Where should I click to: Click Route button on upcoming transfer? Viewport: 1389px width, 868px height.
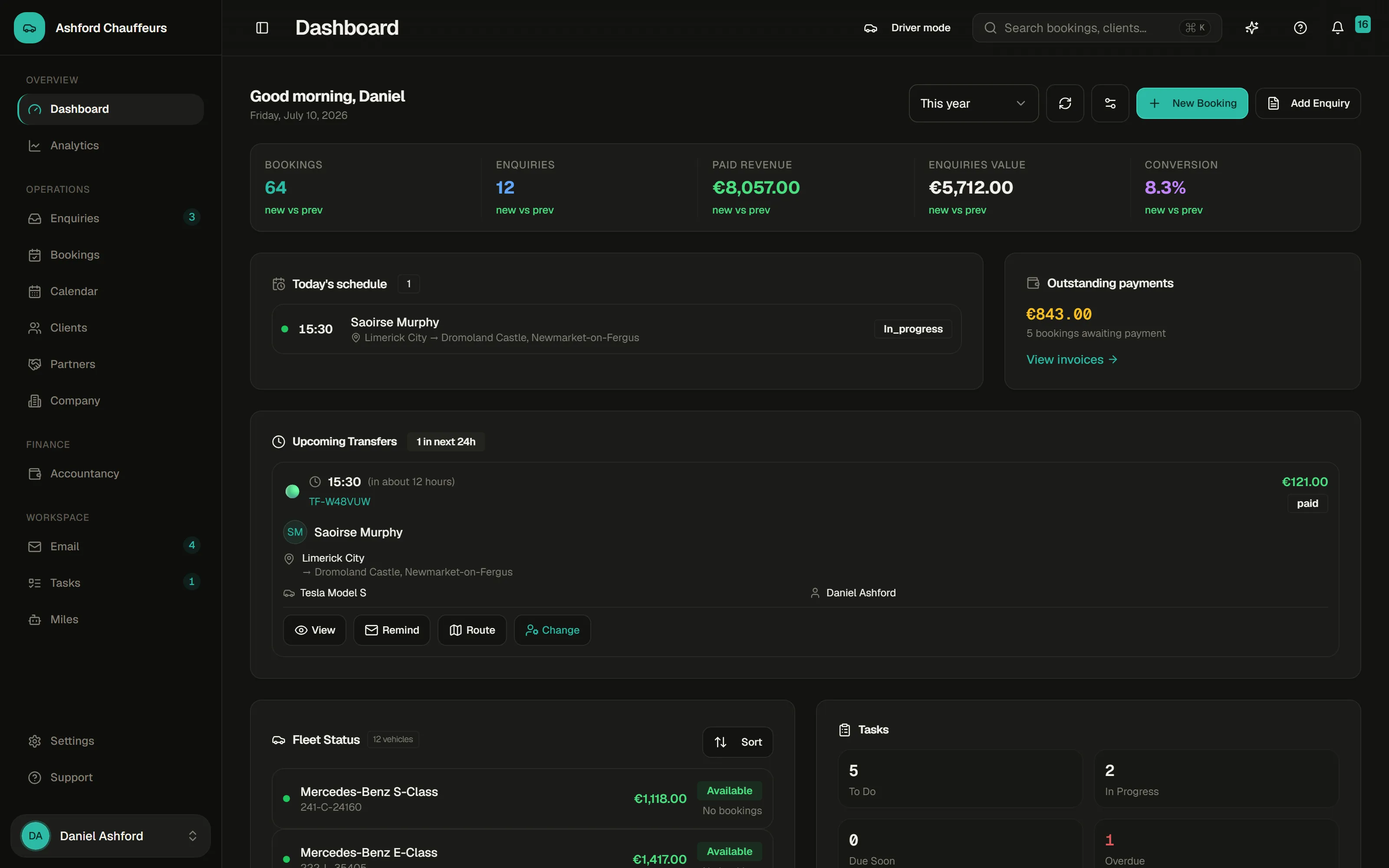click(472, 630)
